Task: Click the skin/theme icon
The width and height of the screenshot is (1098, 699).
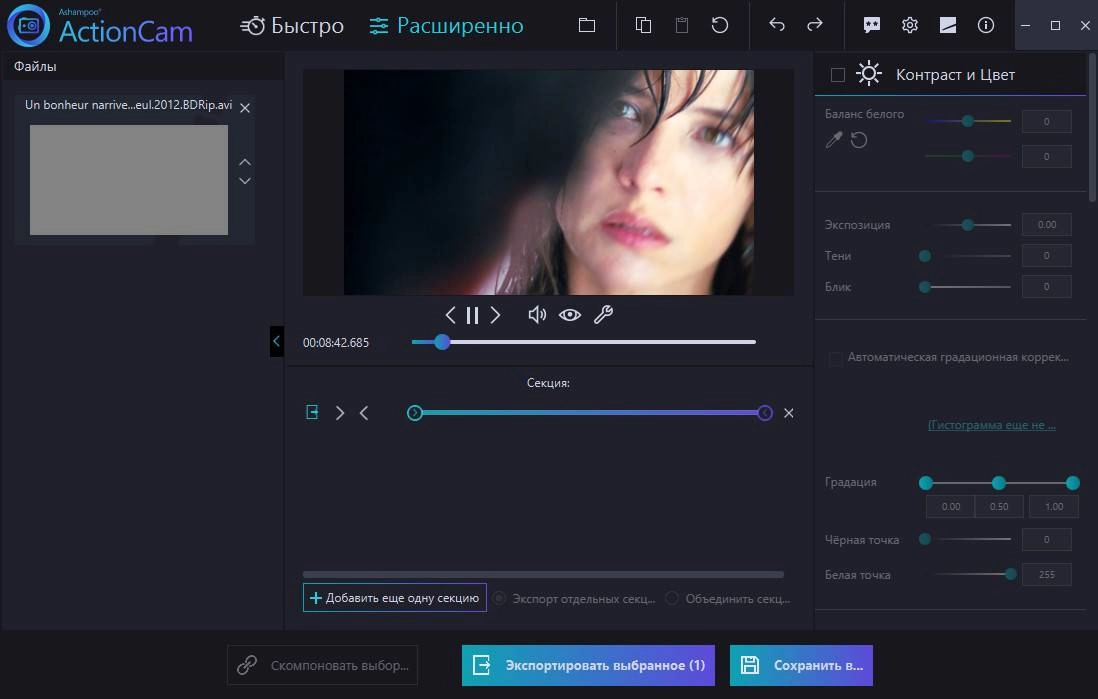Action: point(947,26)
